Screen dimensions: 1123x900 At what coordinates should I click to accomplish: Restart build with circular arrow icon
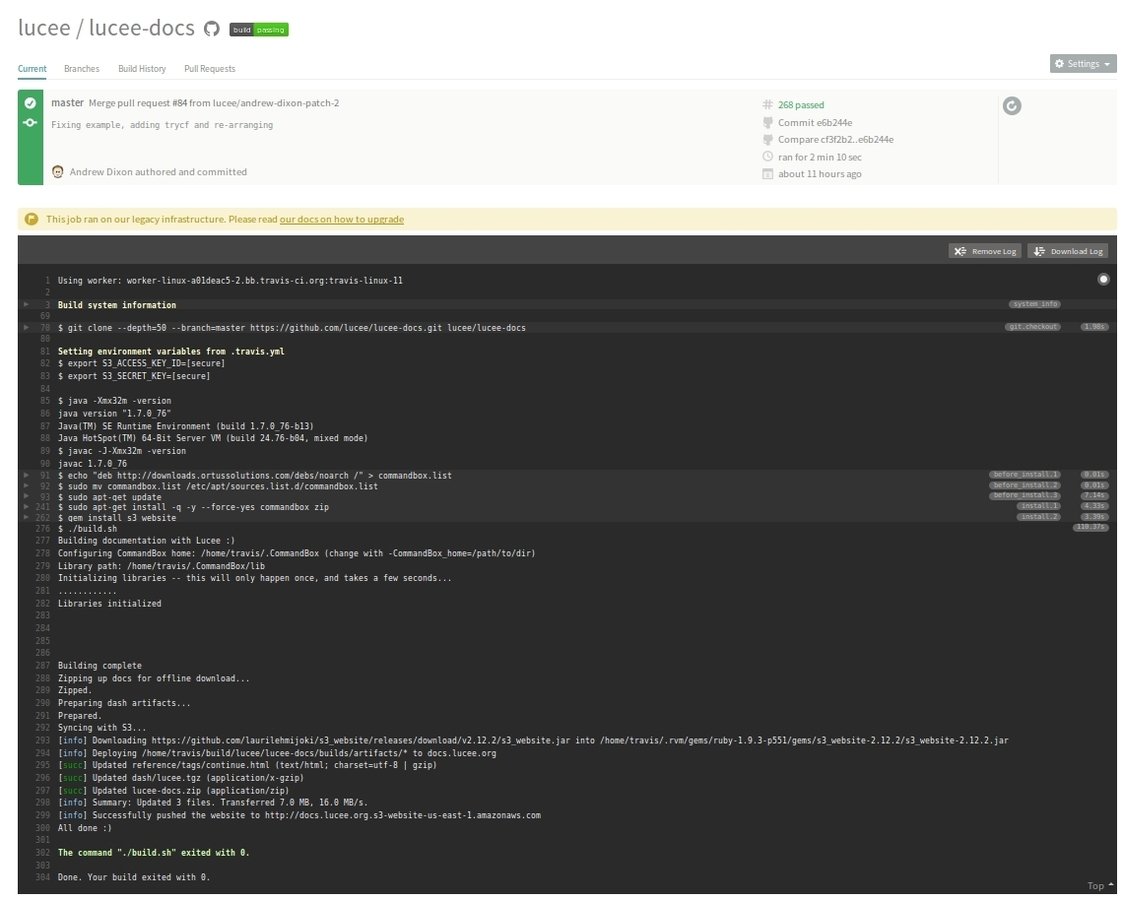point(1011,106)
